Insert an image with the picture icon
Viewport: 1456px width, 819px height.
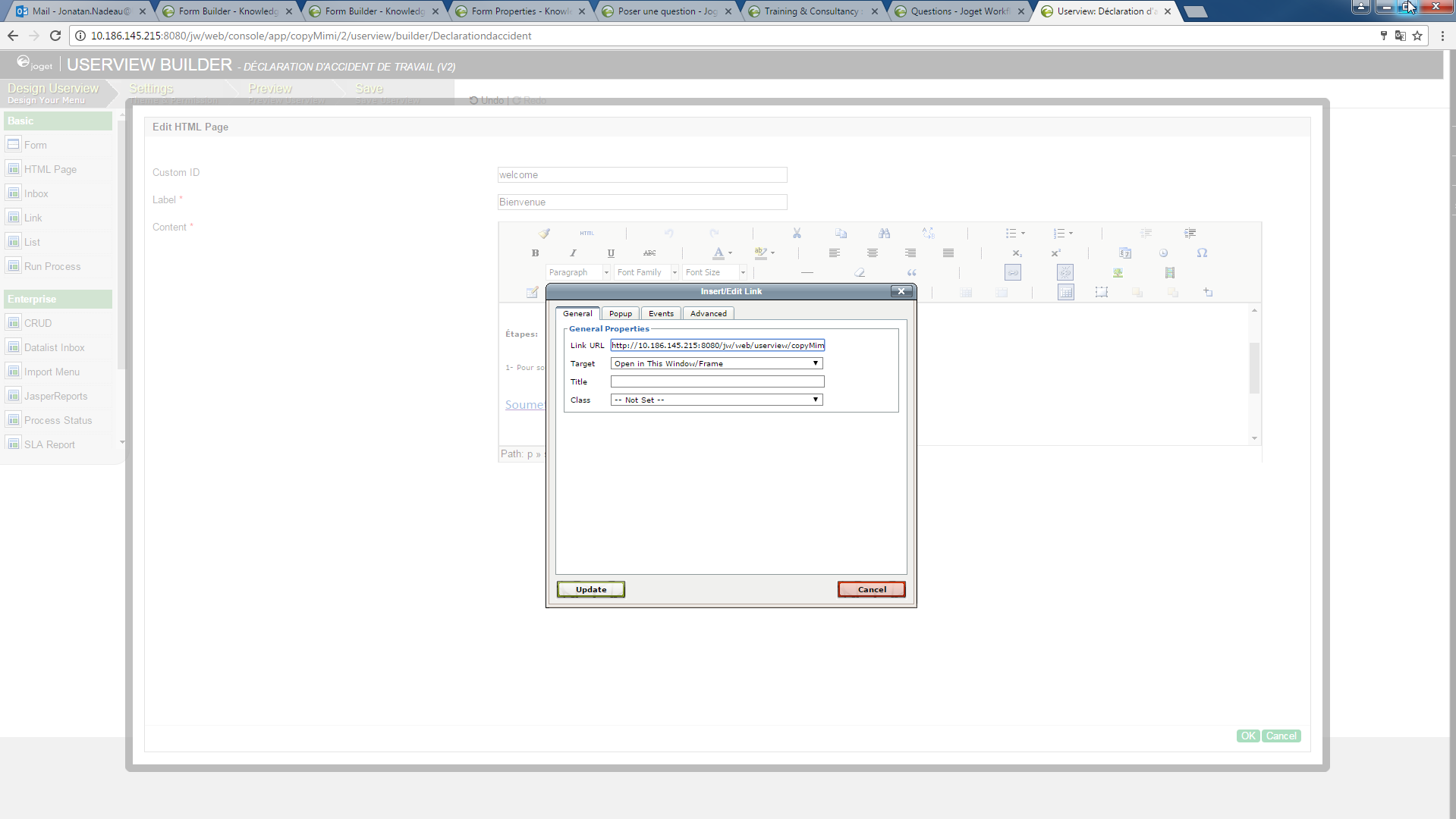[x=1118, y=272]
